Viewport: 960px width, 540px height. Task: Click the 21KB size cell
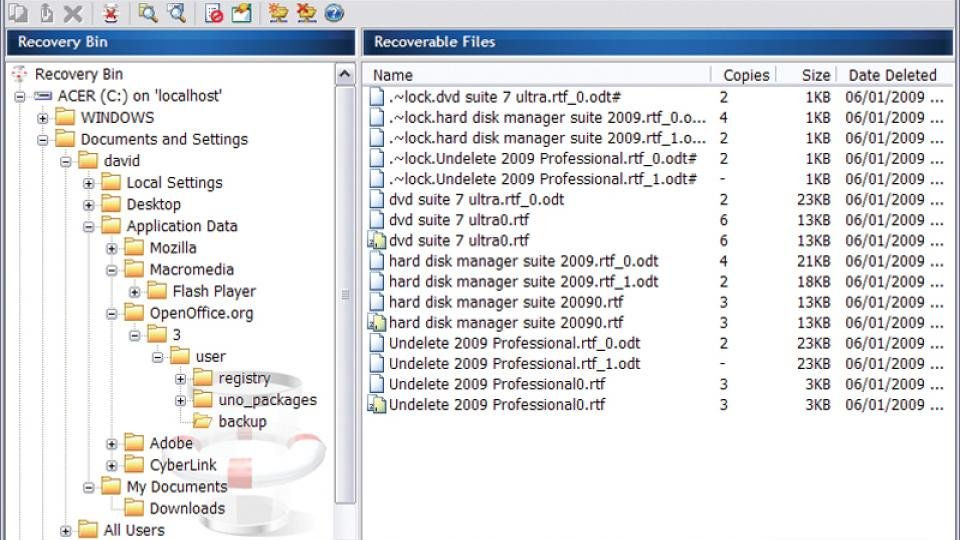pyautogui.click(x=813, y=261)
